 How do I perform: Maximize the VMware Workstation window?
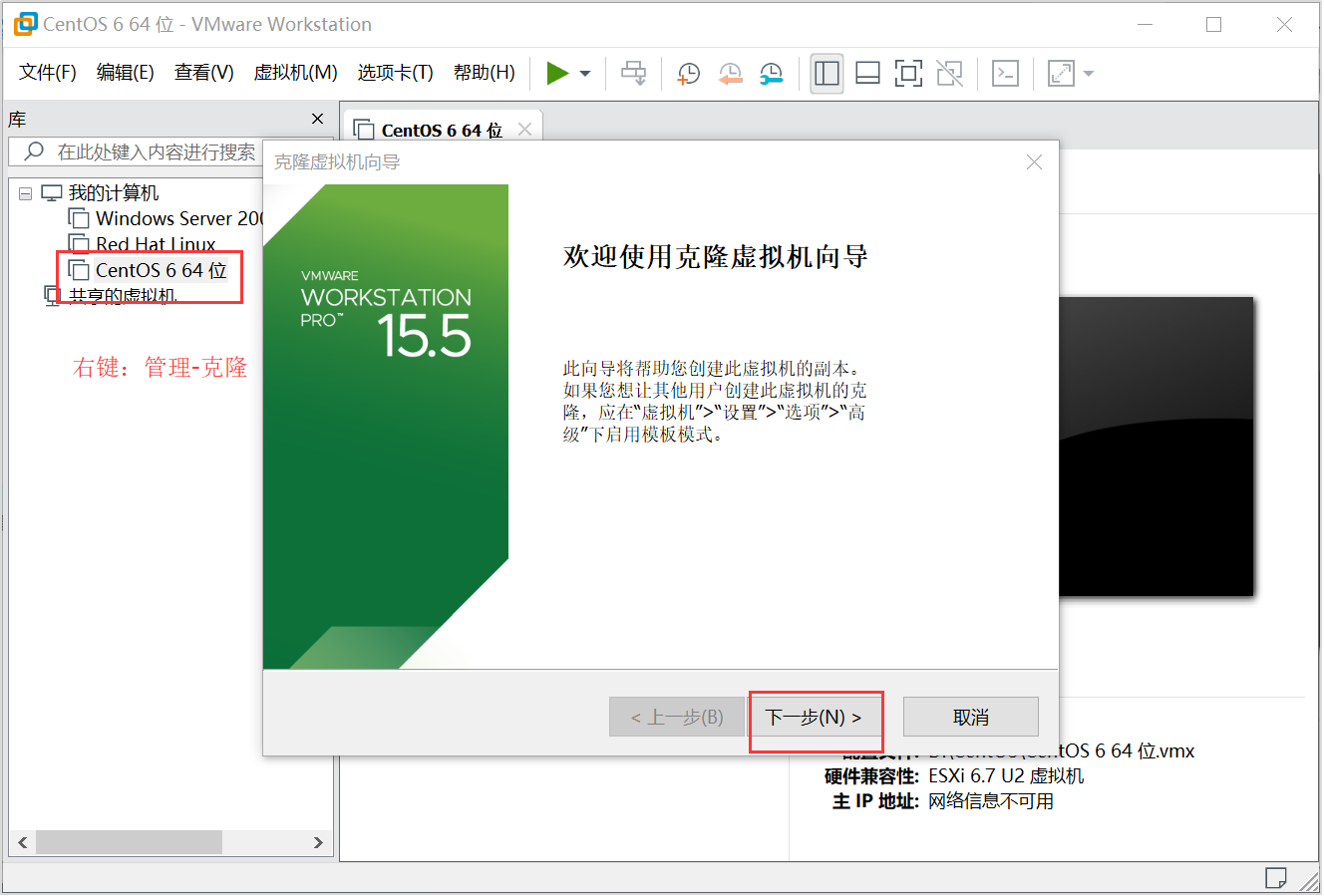coord(1213,25)
